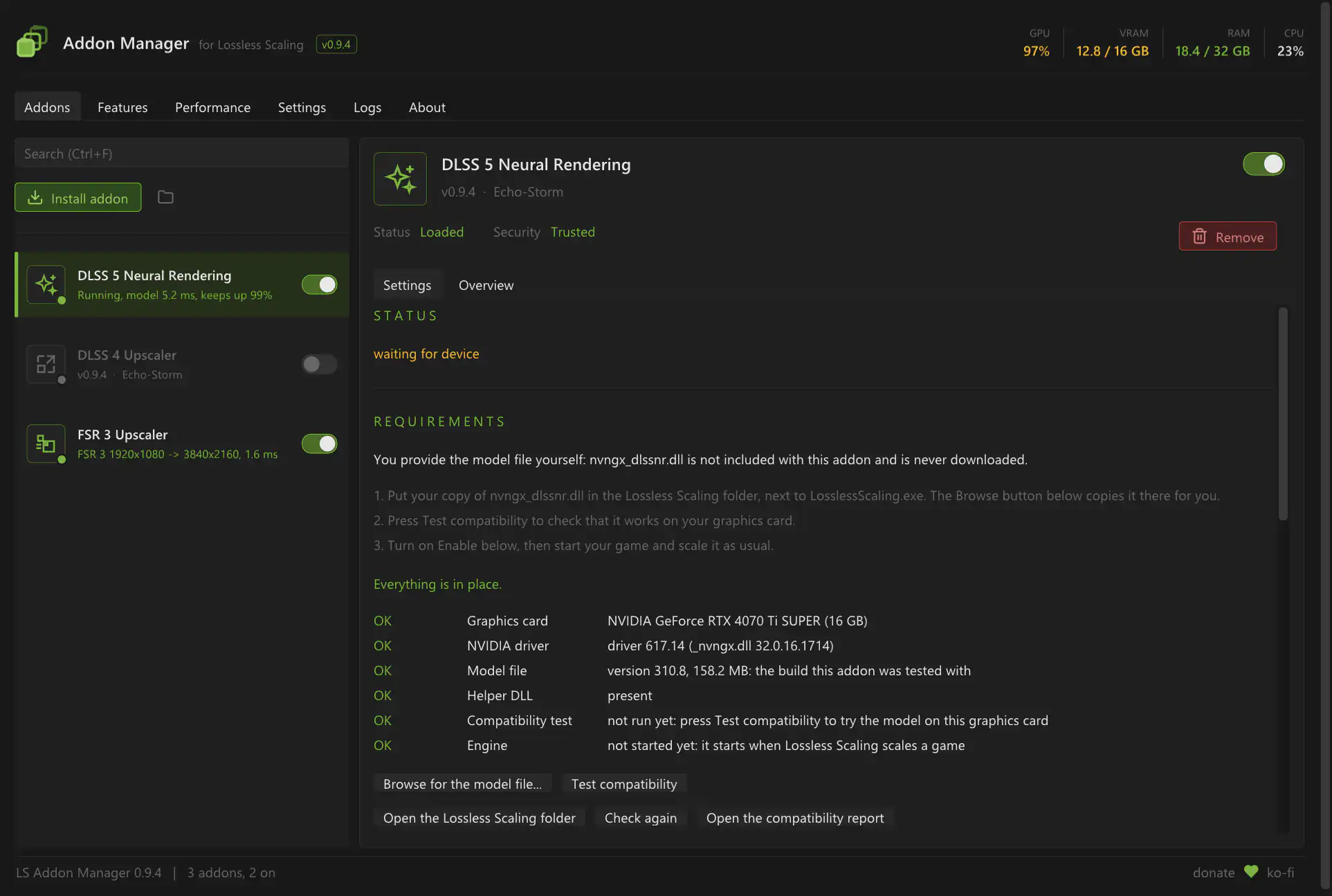This screenshot has width=1332, height=896.
Task: Click the ko-fi heart icon
Action: (1251, 872)
